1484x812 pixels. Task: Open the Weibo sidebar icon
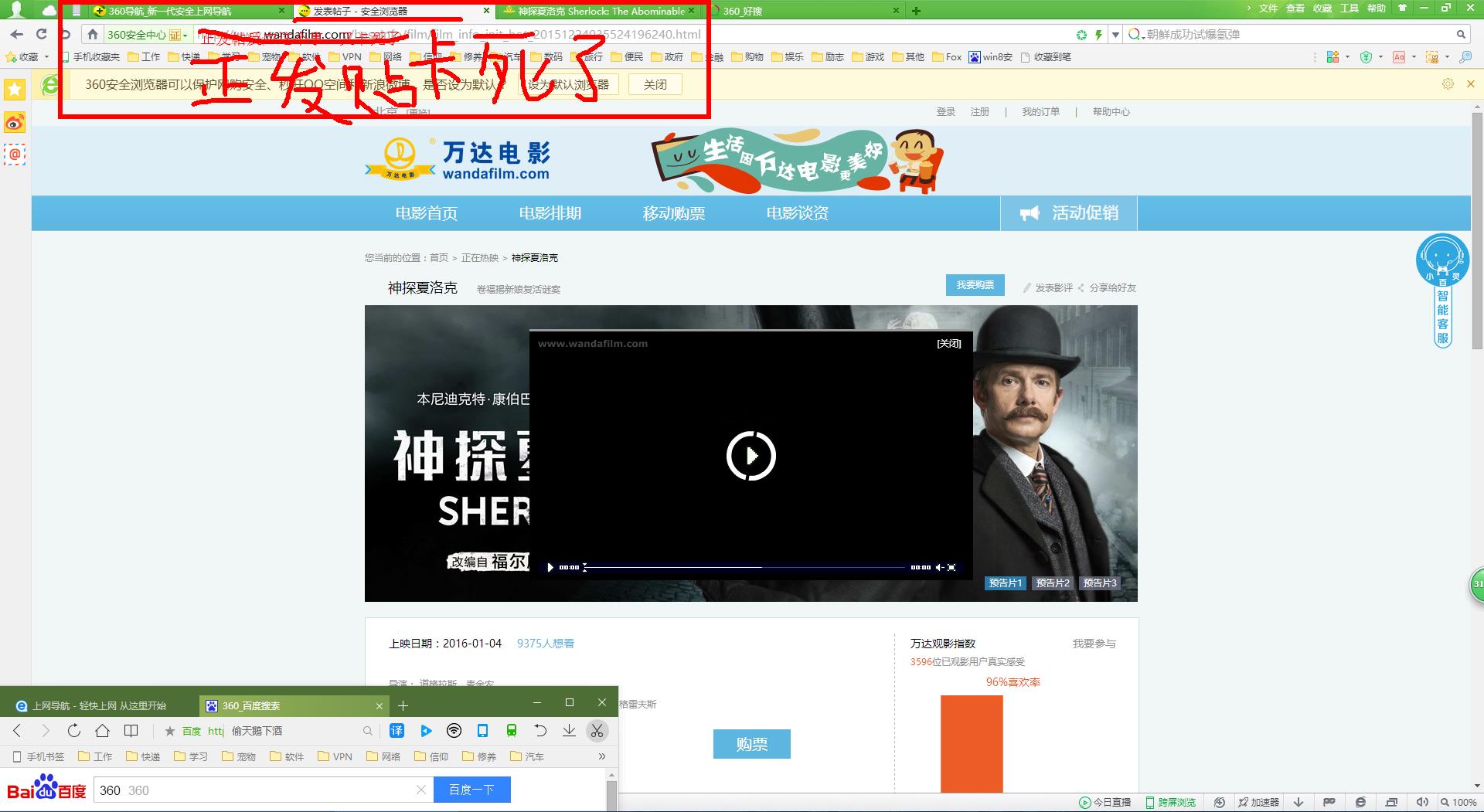pyautogui.click(x=15, y=122)
